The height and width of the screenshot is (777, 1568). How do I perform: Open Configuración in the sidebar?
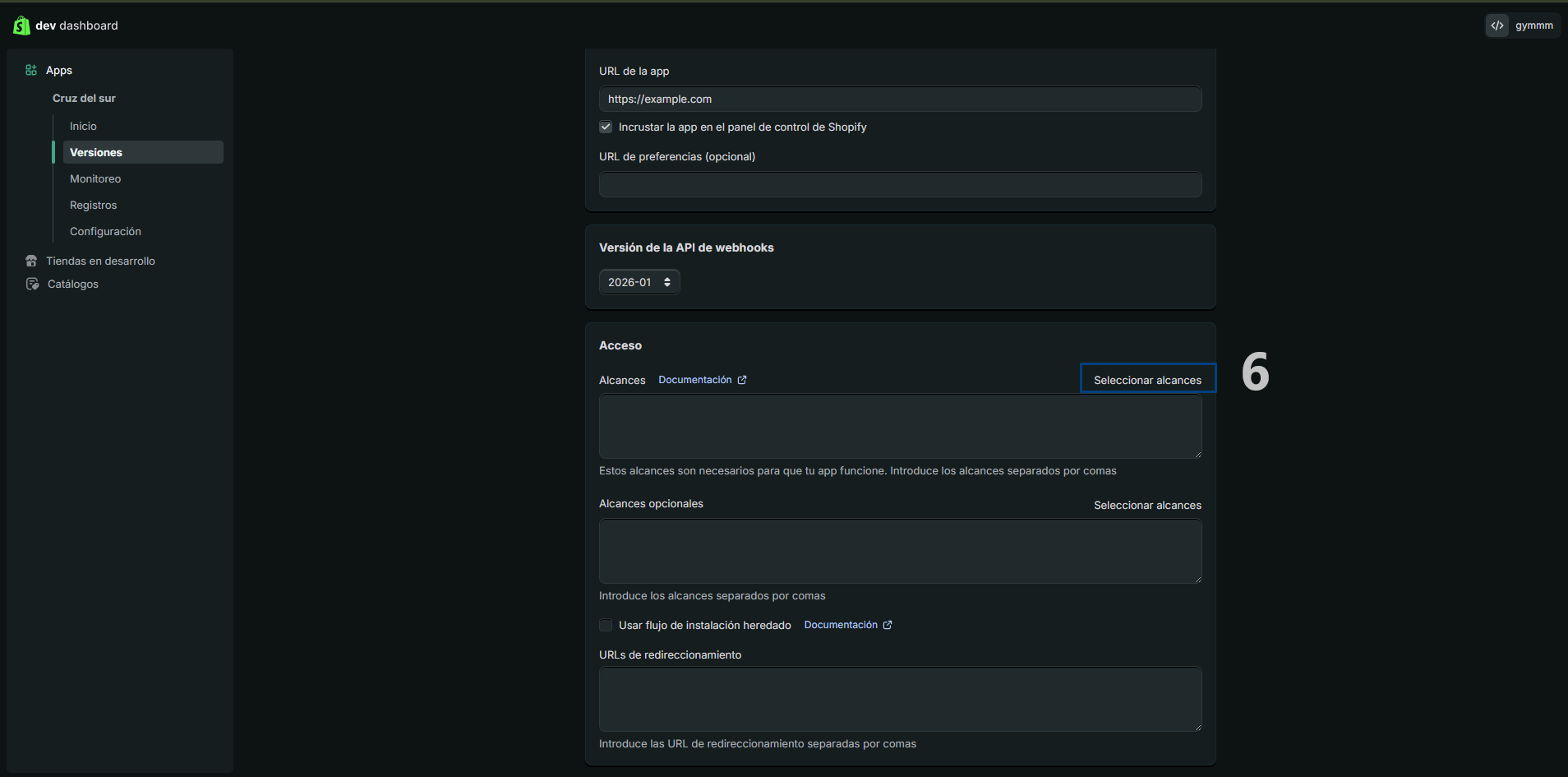(105, 231)
